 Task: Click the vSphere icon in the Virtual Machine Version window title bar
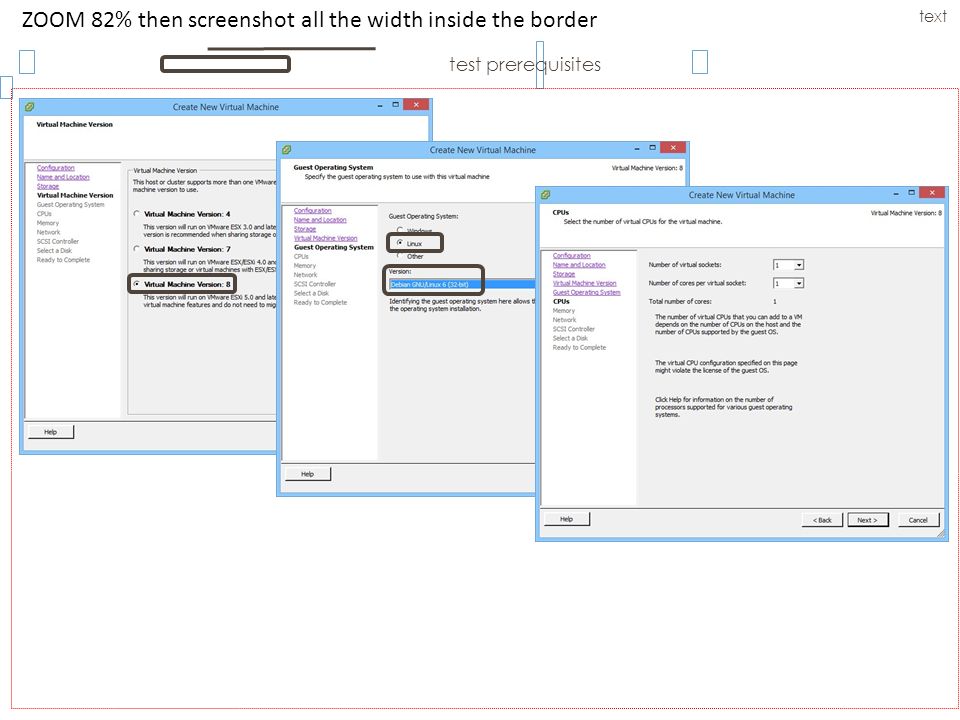[x=29, y=107]
